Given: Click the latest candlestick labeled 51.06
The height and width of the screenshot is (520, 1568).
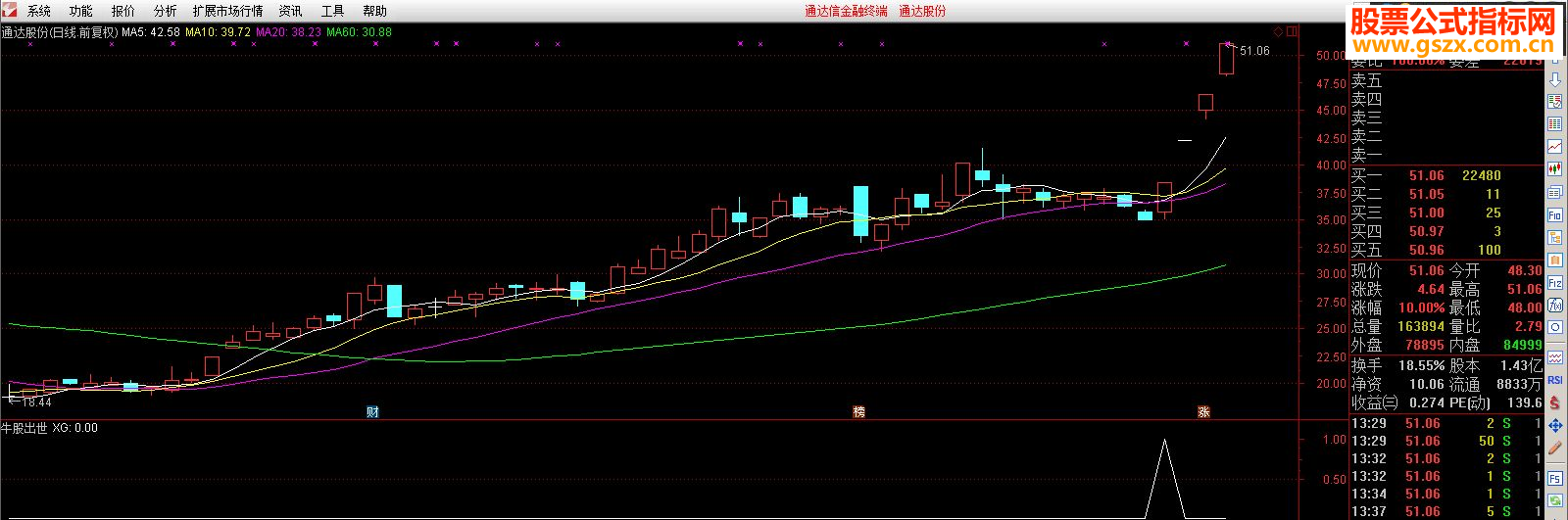Looking at the screenshot, I should pos(1226,59).
